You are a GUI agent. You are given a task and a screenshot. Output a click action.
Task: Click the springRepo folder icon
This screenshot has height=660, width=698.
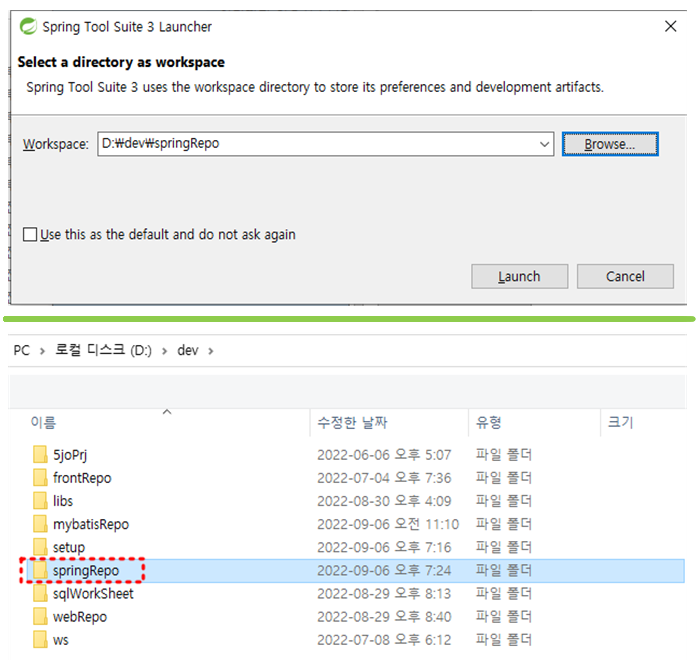40,570
